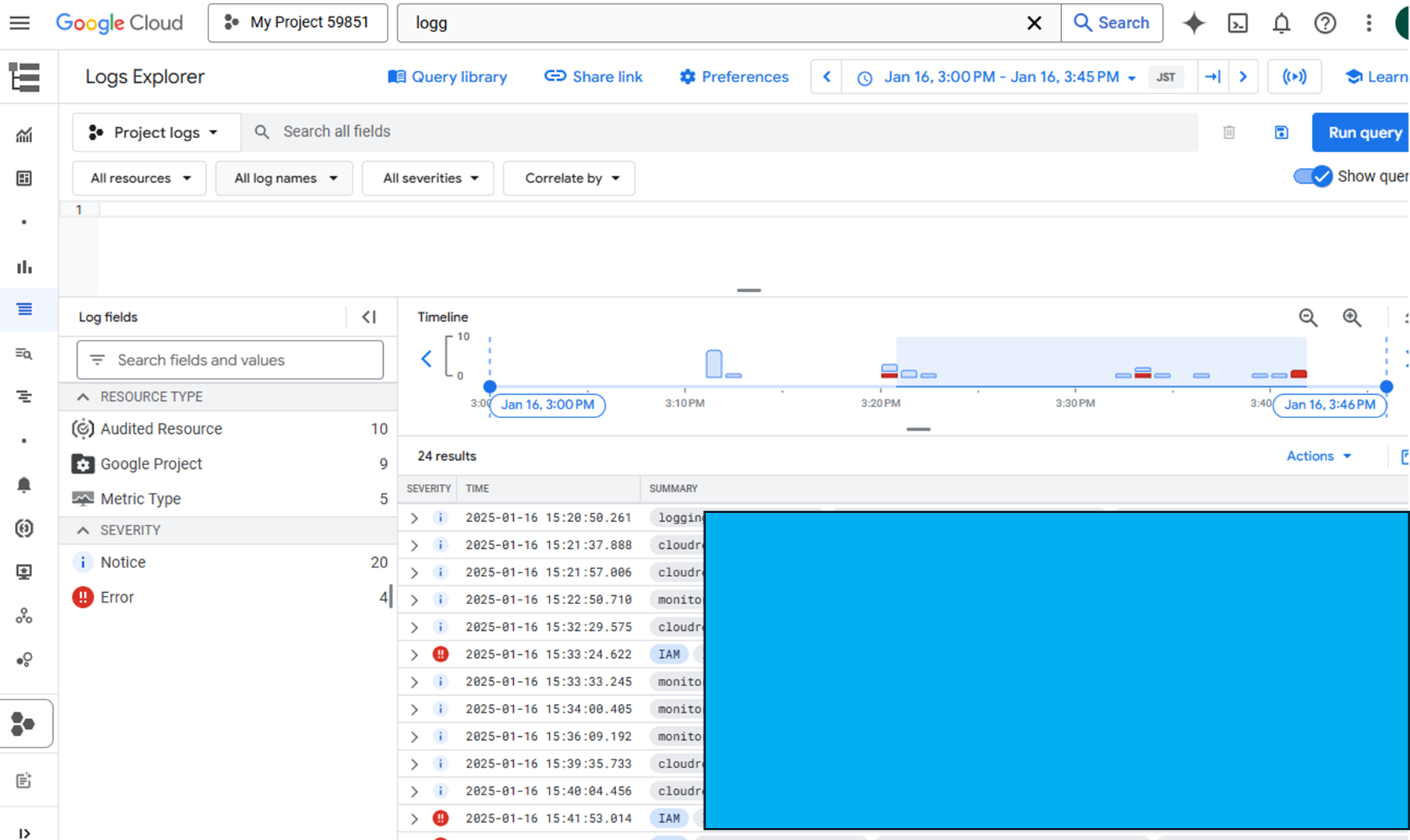Open the three-dot settings menu in top bar
Image resolution: width=1410 pixels, height=840 pixels.
click(1369, 23)
